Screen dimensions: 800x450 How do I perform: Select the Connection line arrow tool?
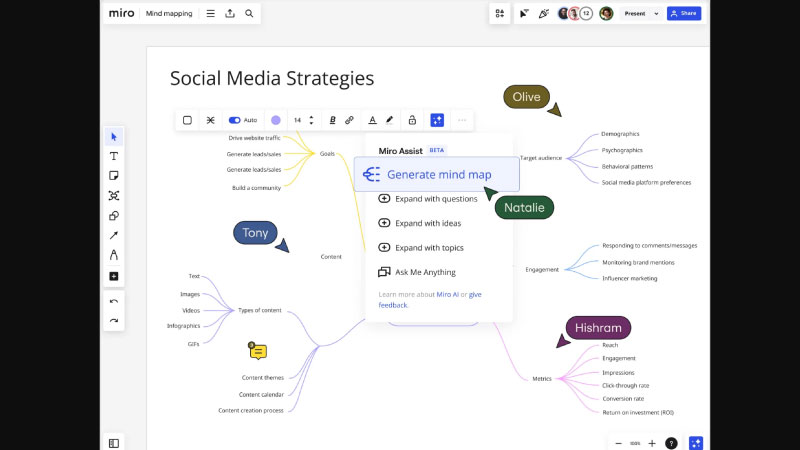coord(114,235)
